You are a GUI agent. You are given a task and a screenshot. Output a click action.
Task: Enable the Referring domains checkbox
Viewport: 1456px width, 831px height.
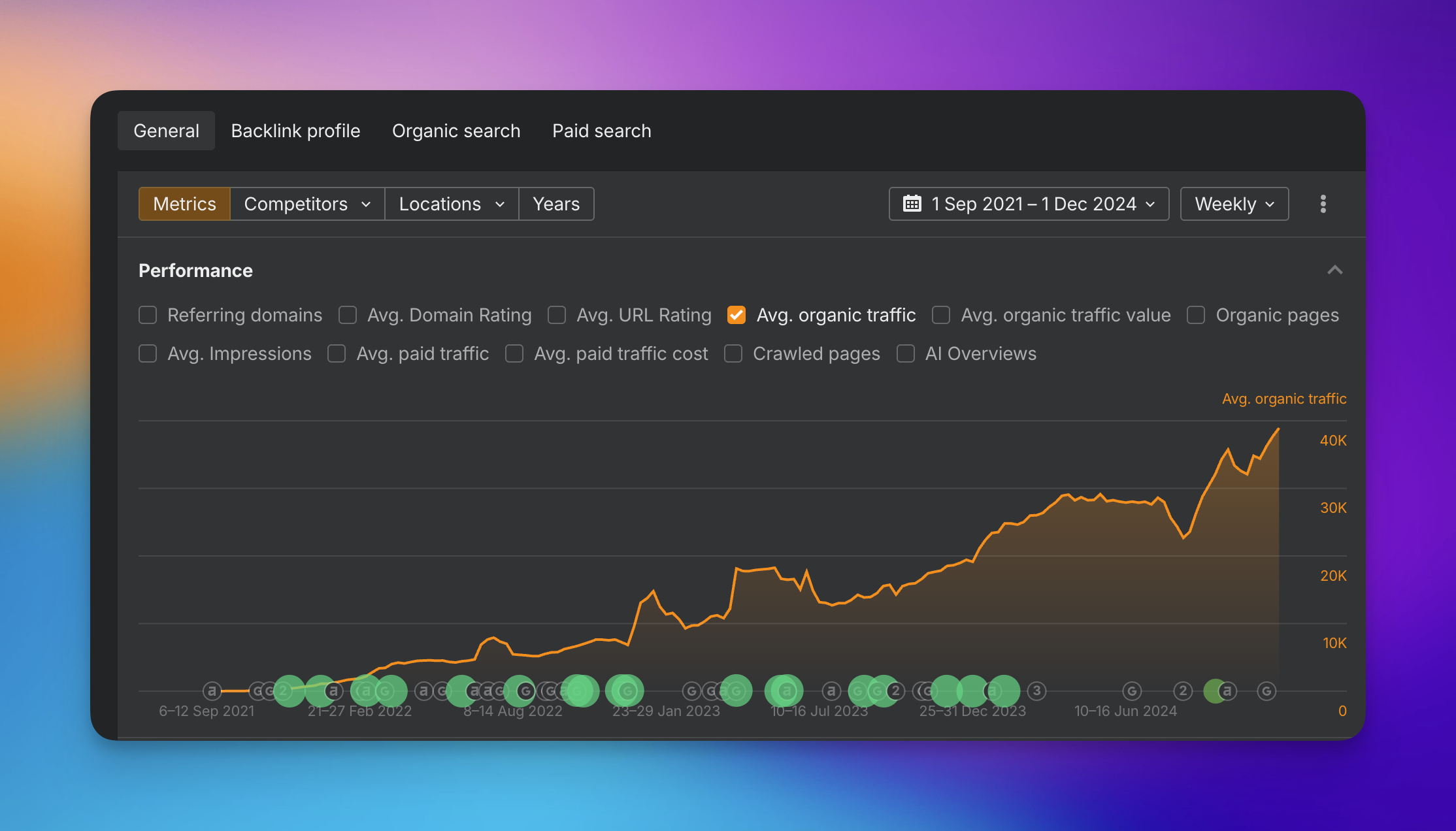click(148, 315)
